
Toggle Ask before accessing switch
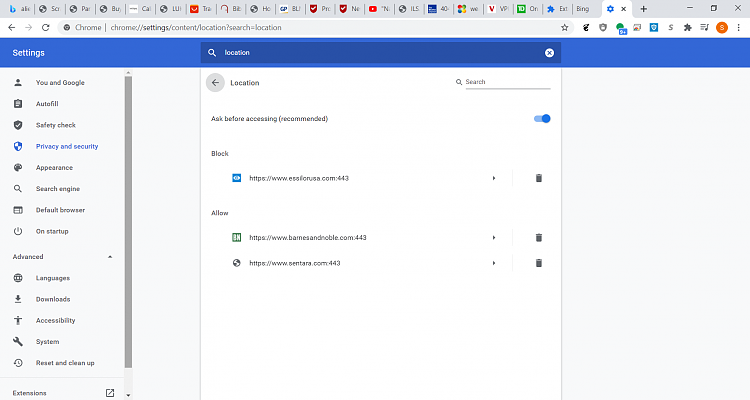(x=542, y=119)
